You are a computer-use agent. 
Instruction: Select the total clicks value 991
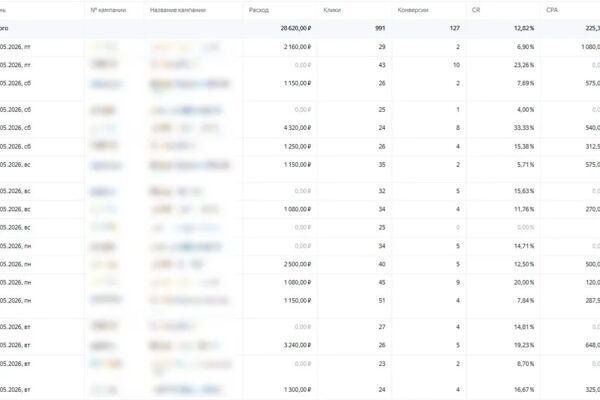(380, 28)
